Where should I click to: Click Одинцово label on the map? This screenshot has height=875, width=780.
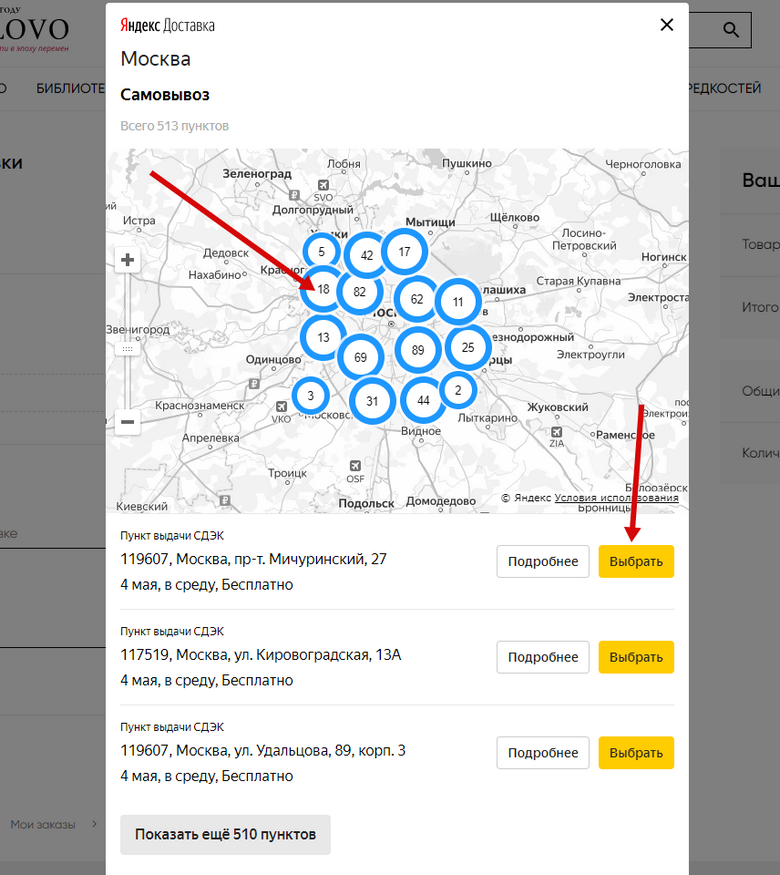[x=273, y=359]
